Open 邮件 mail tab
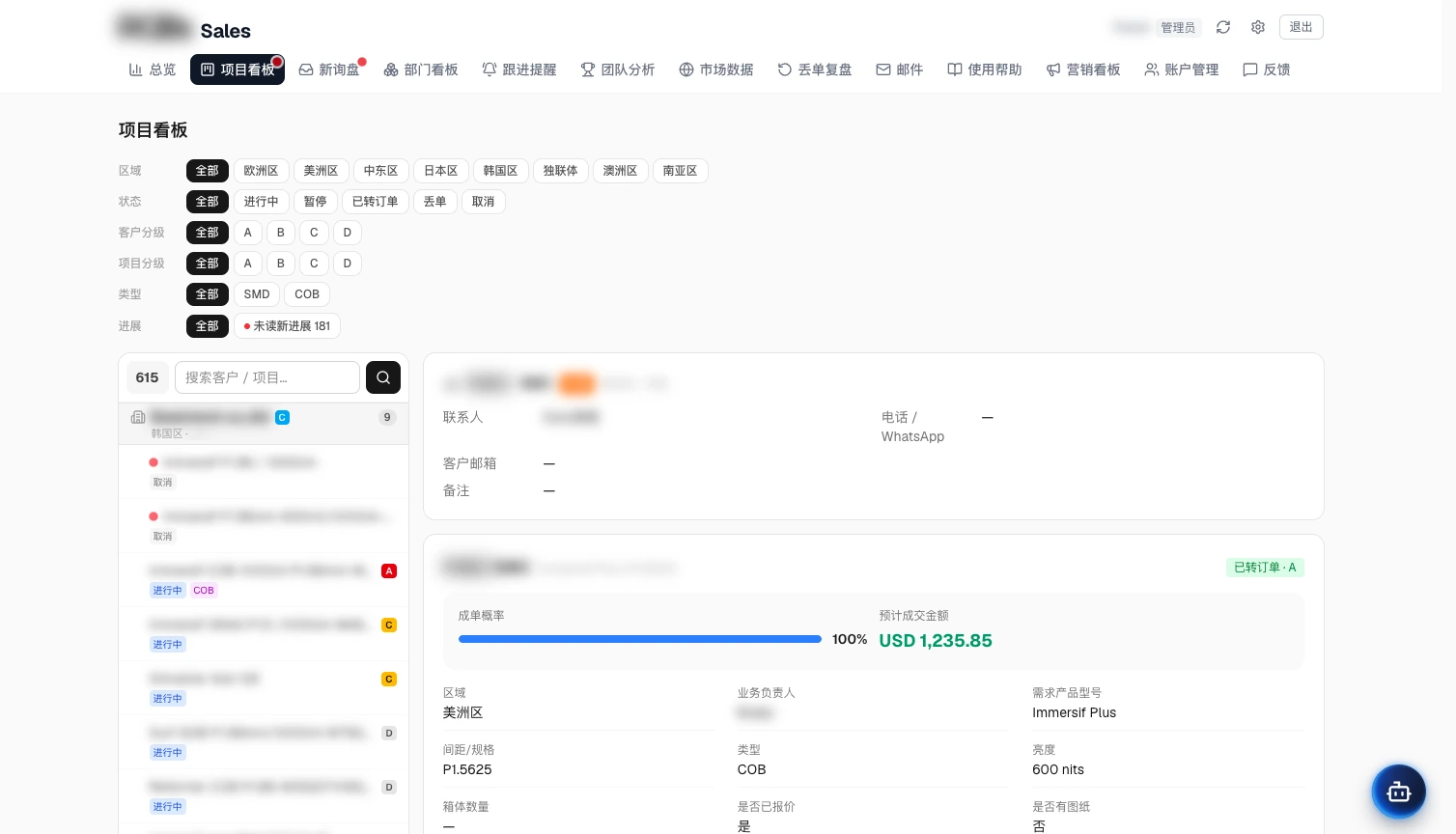Image resolution: width=1456 pixels, height=834 pixels. (900, 69)
